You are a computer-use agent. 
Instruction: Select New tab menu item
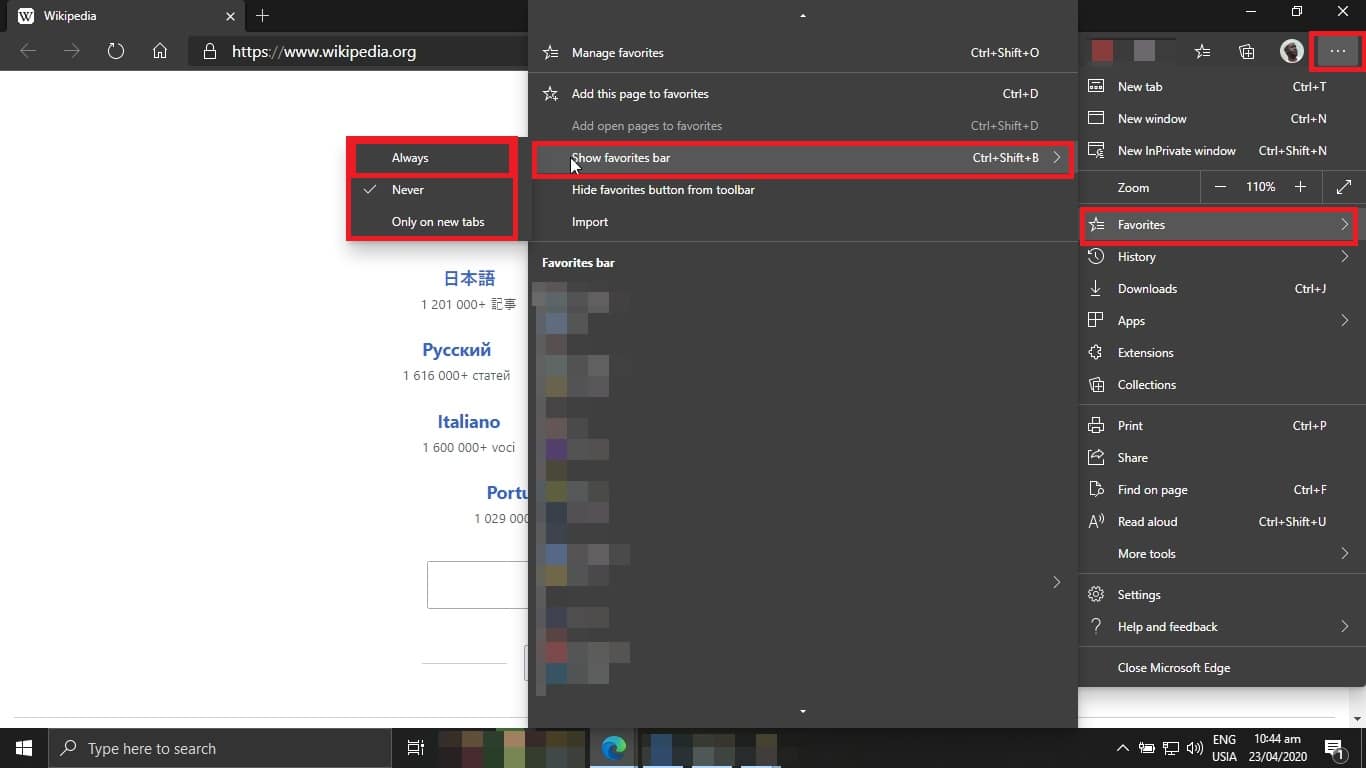pyautogui.click(x=1222, y=87)
